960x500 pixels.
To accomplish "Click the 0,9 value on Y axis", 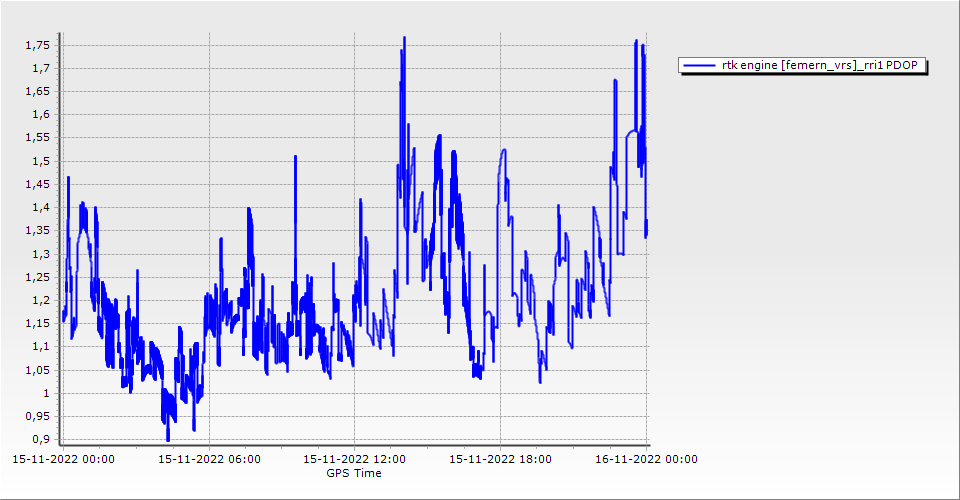I will point(42,440).
